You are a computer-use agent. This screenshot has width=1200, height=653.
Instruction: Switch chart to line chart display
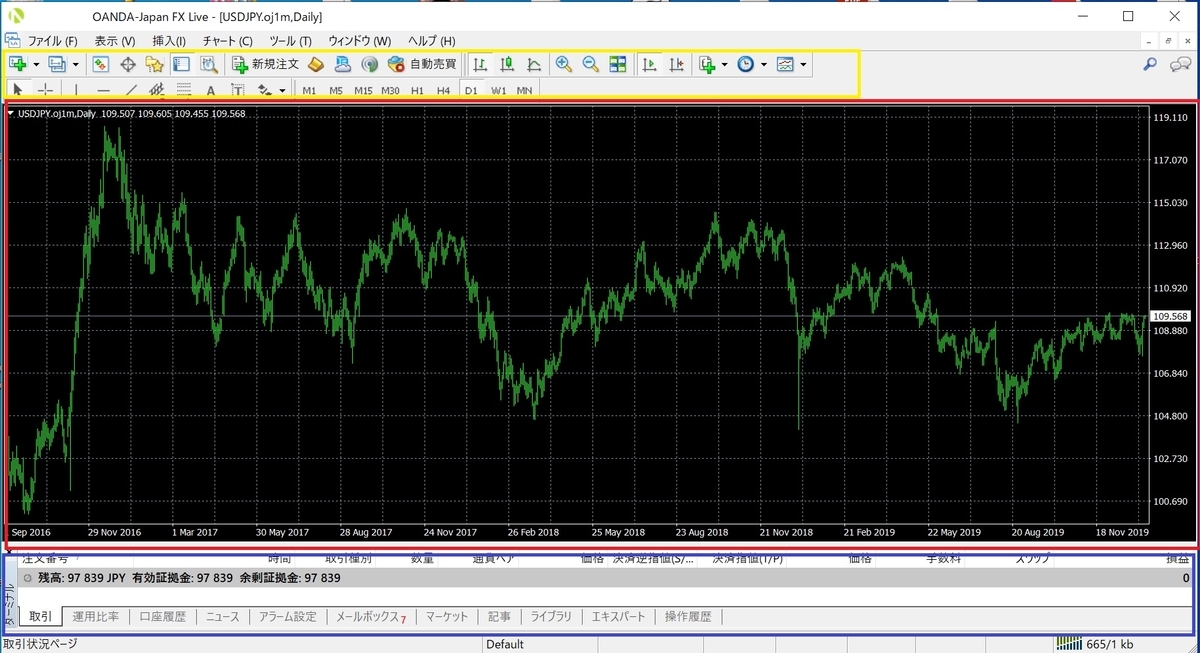click(x=533, y=64)
